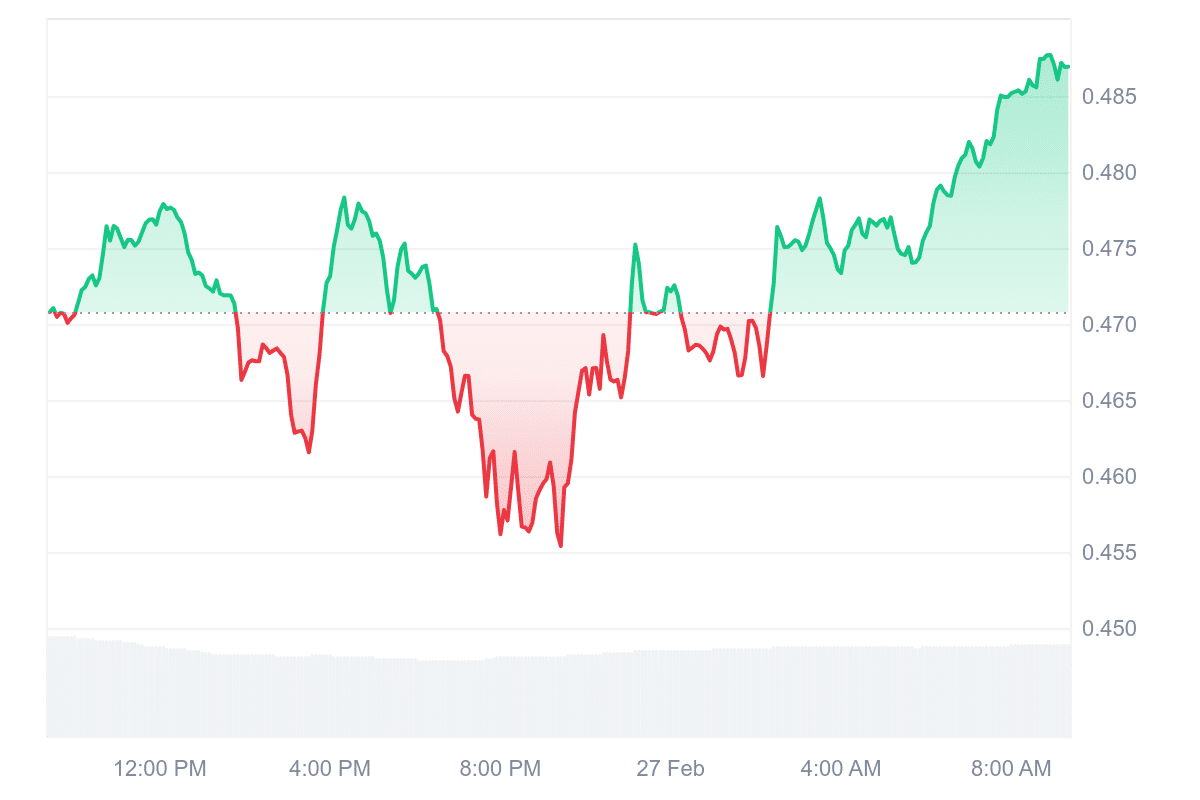This screenshot has height=800, width=1200.
Task: Click the 0.455 price axis label
Action: point(1109,553)
